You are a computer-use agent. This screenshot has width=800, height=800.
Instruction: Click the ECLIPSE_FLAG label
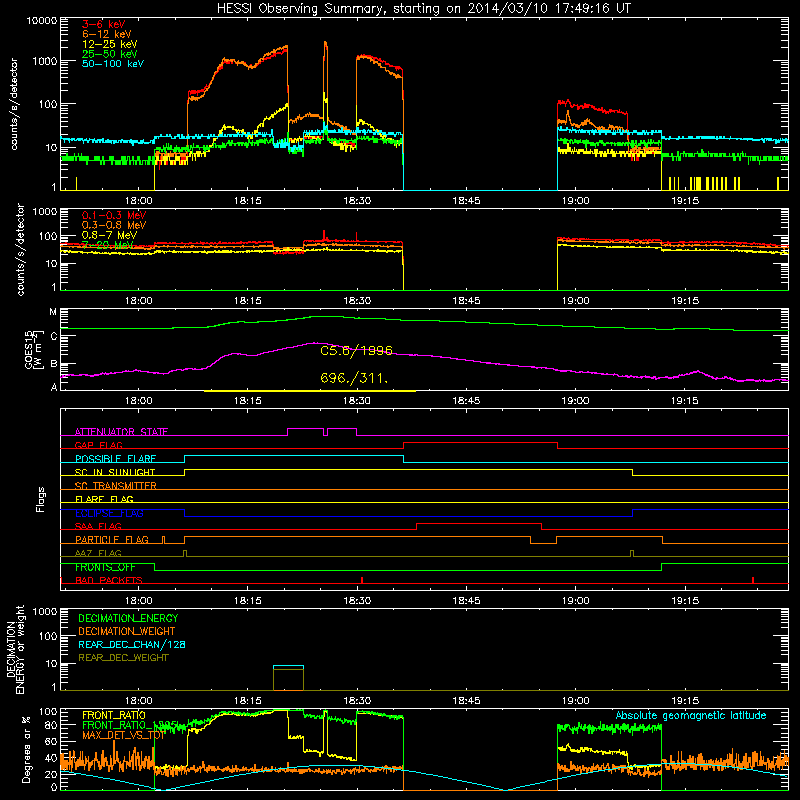(x=109, y=513)
